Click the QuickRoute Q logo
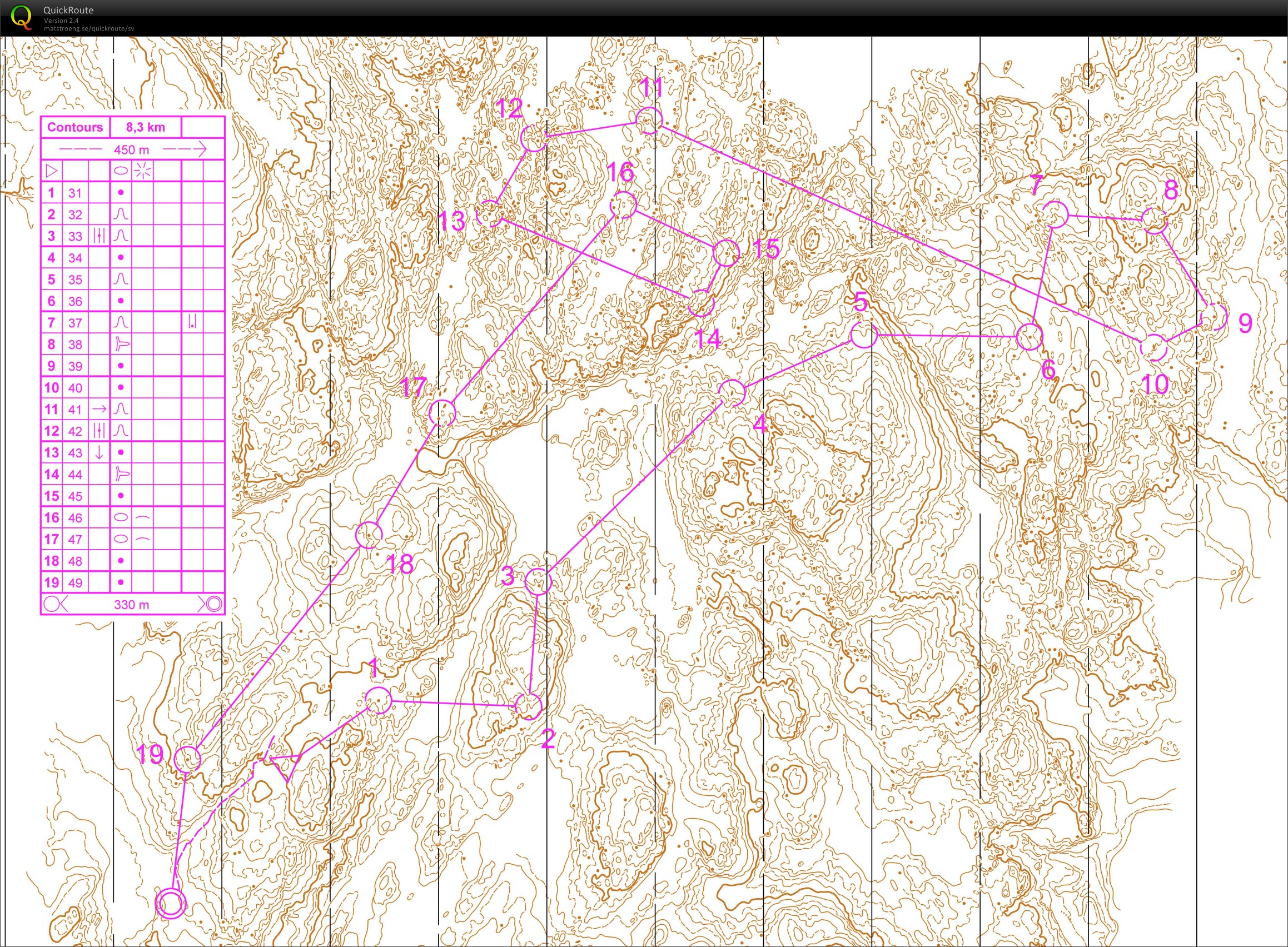 click(21, 16)
